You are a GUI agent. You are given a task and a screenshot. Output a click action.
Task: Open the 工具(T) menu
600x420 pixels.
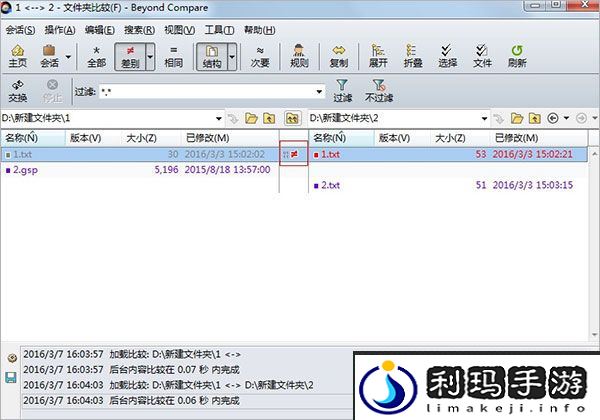(x=219, y=30)
